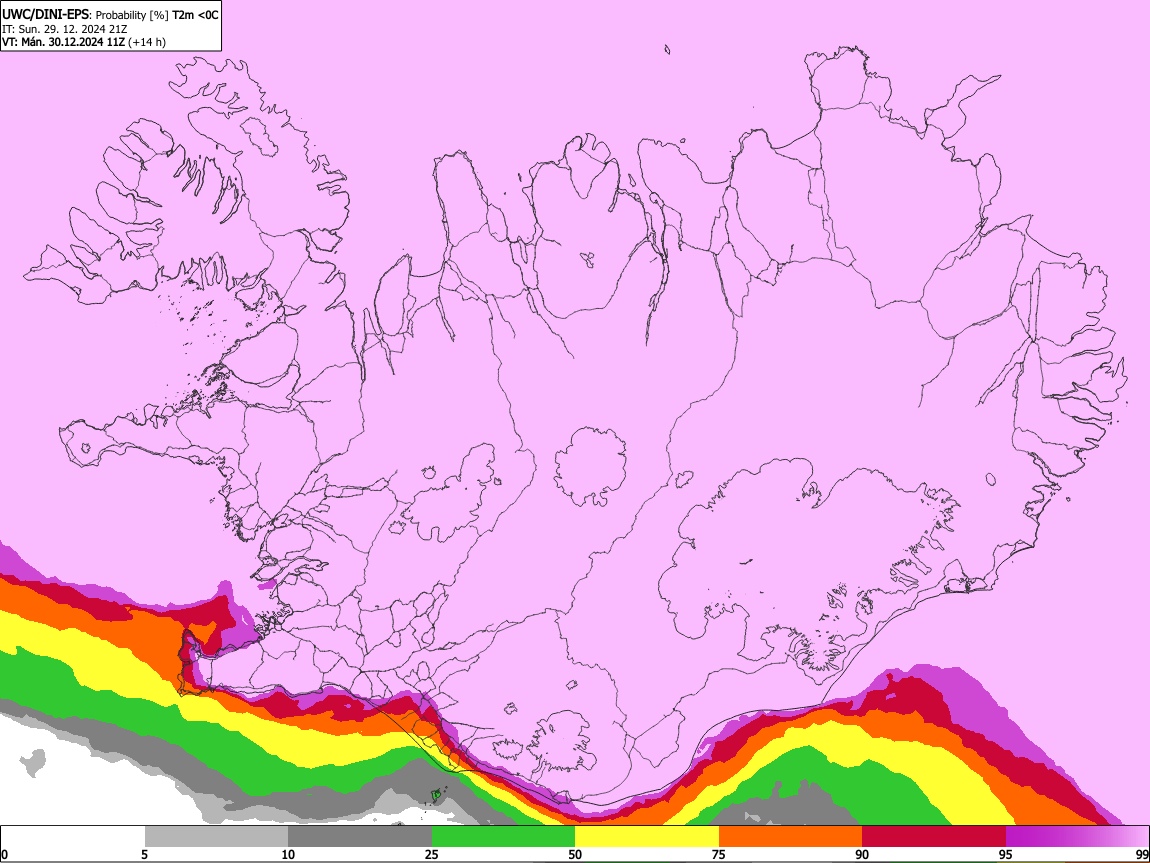
Task: Click the 'T2m <0C' parameter label
Action: (195, 15)
